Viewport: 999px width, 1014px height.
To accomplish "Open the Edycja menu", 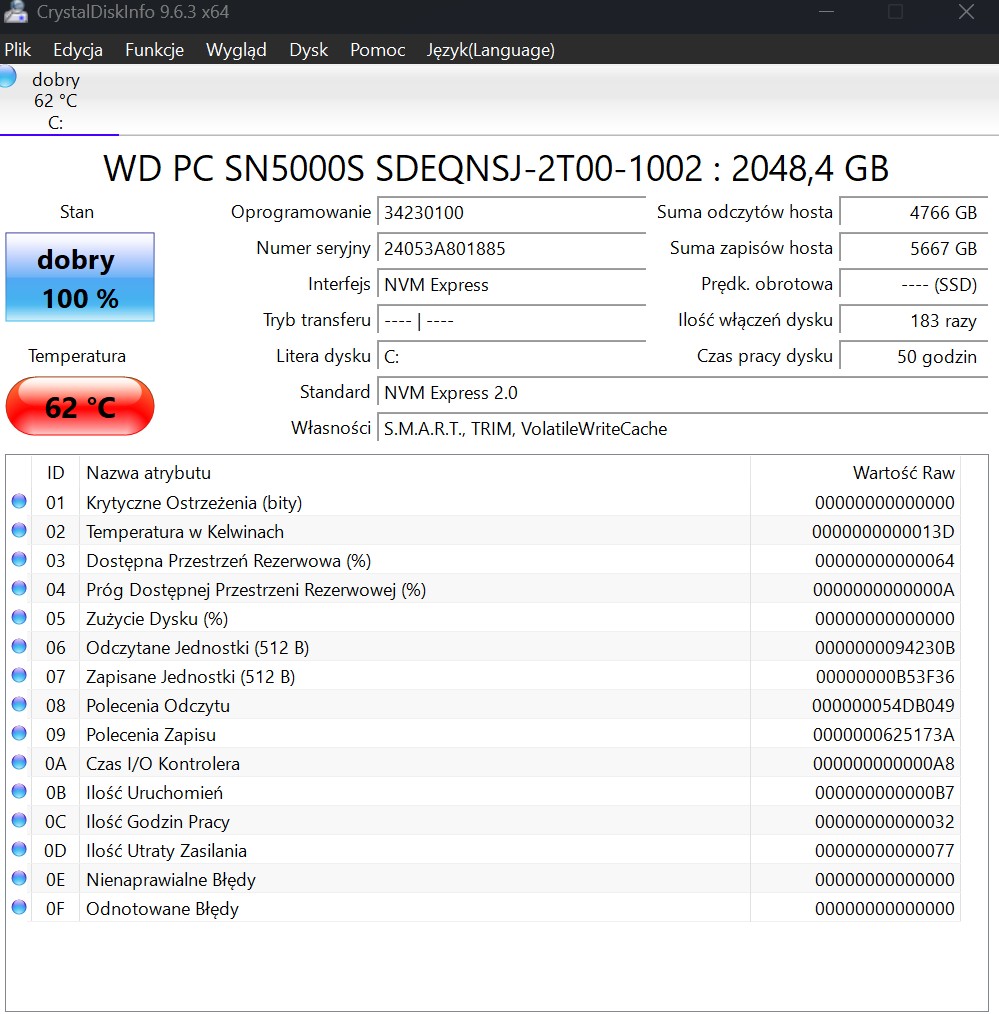I will 78,50.
